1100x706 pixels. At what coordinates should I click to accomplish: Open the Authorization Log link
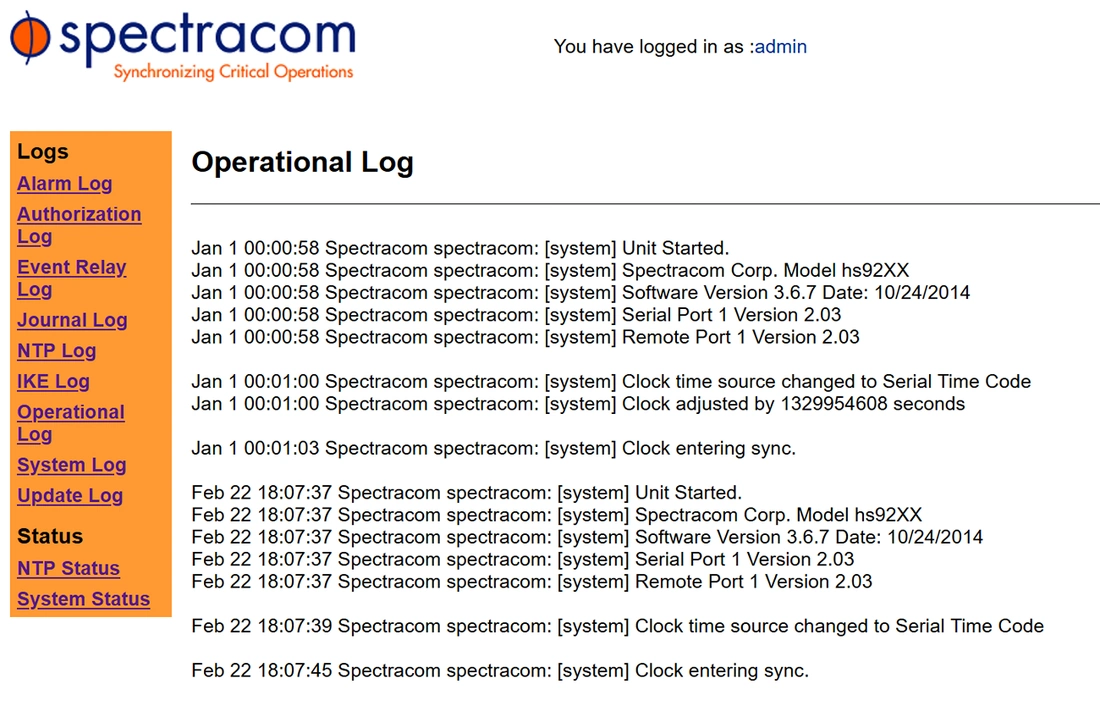pyautogui.click(x=79, y=225)
